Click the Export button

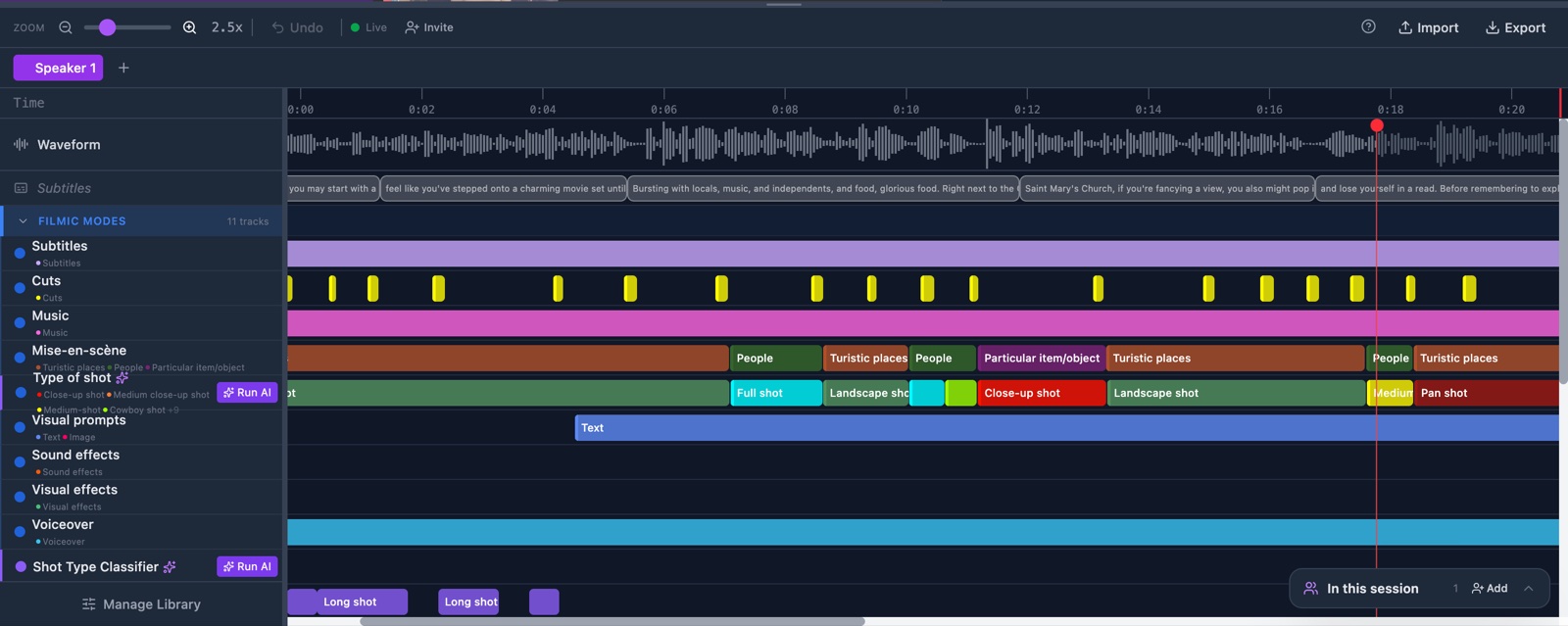pyautogui.click(x=1516, y=27)
